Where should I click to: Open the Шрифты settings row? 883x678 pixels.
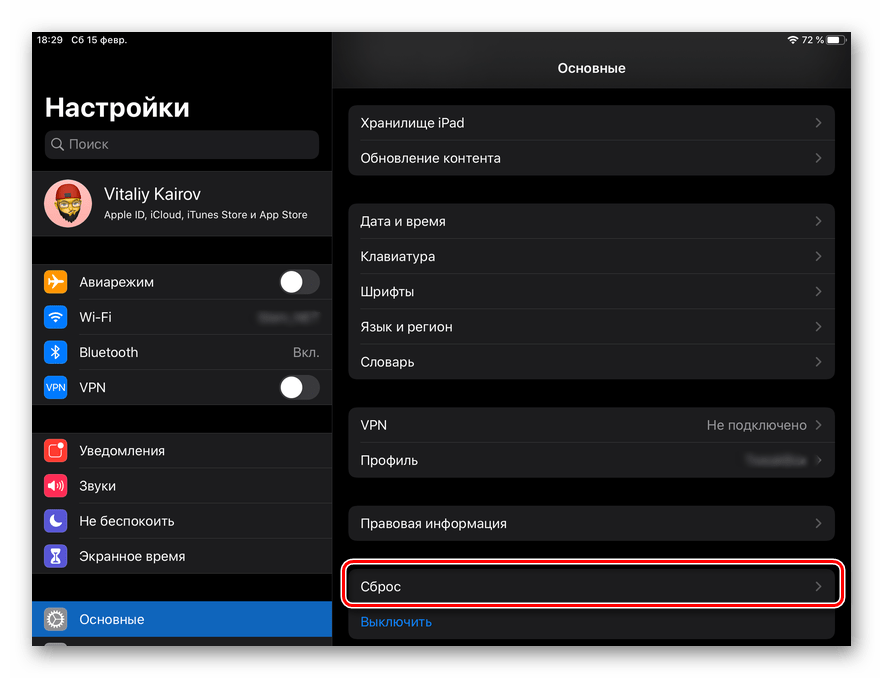click(590, 292)
